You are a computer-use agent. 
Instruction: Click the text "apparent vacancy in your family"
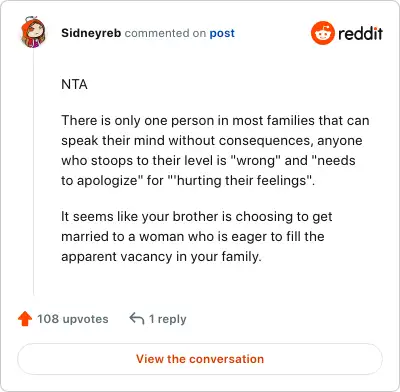[160, 257]
